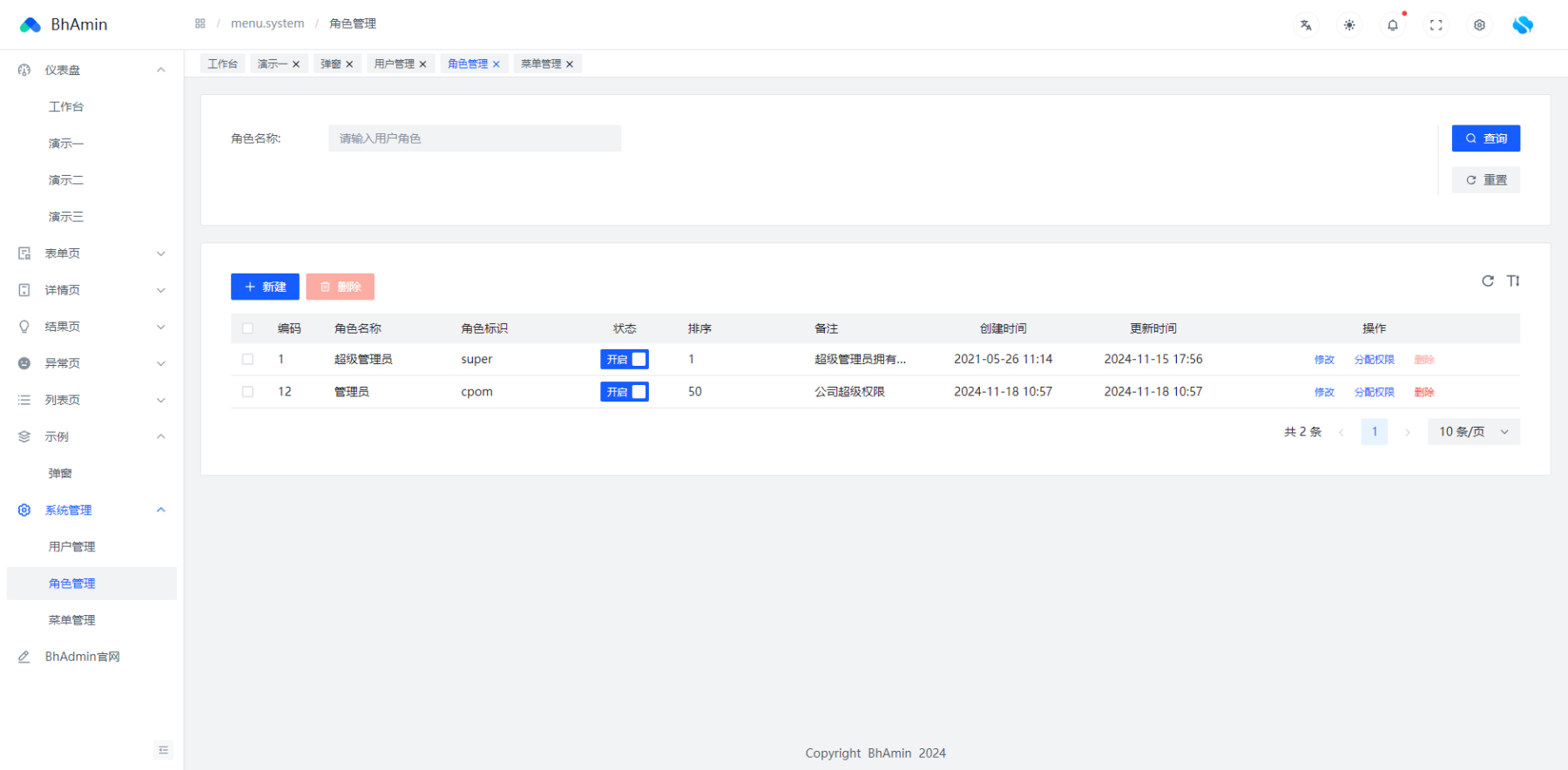Expand the 列表页 menu group
Viewport: 1568px width, 770px height.
coord(161,400)
